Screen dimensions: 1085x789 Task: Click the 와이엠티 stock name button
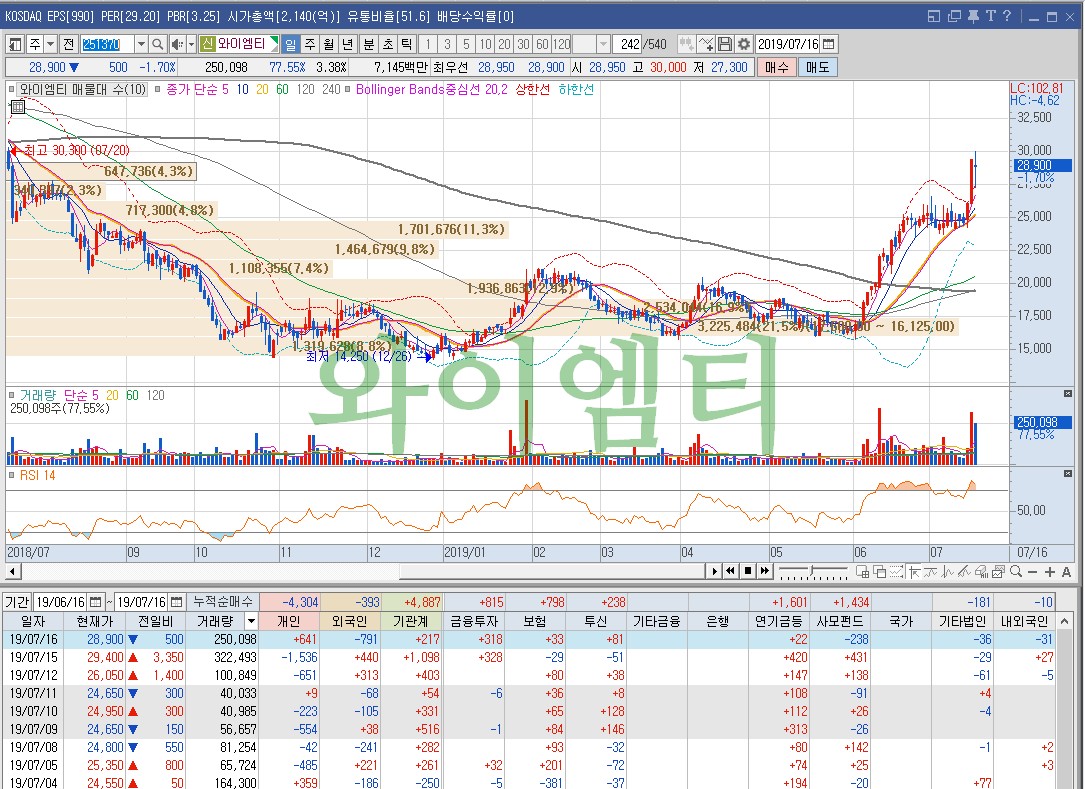(241, 44)
